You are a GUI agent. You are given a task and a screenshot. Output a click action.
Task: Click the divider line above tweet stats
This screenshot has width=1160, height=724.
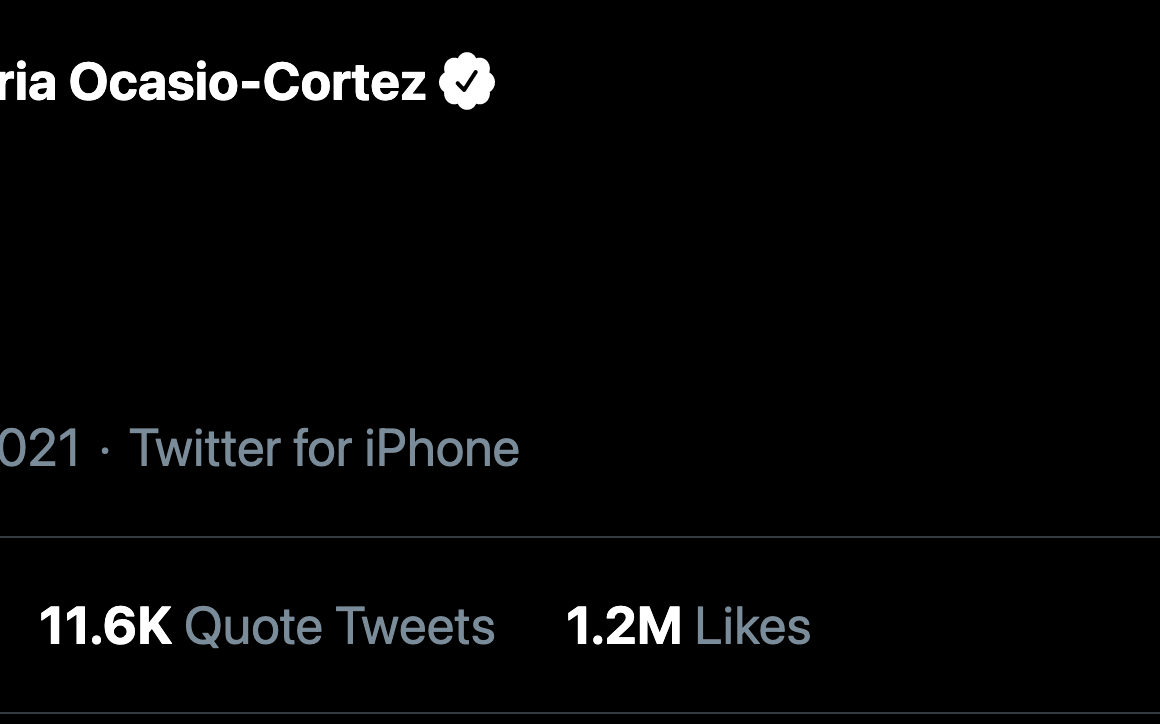(580, 537)
